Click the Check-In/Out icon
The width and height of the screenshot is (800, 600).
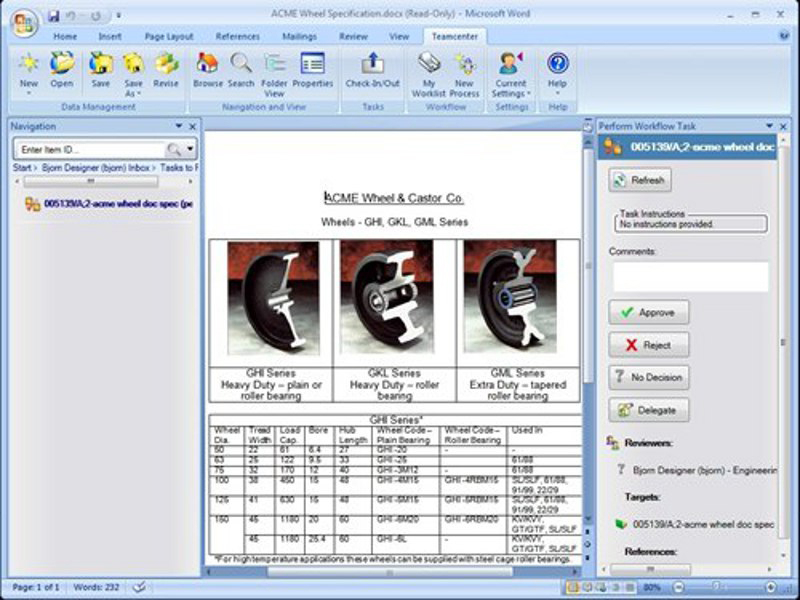pos(372,70)
